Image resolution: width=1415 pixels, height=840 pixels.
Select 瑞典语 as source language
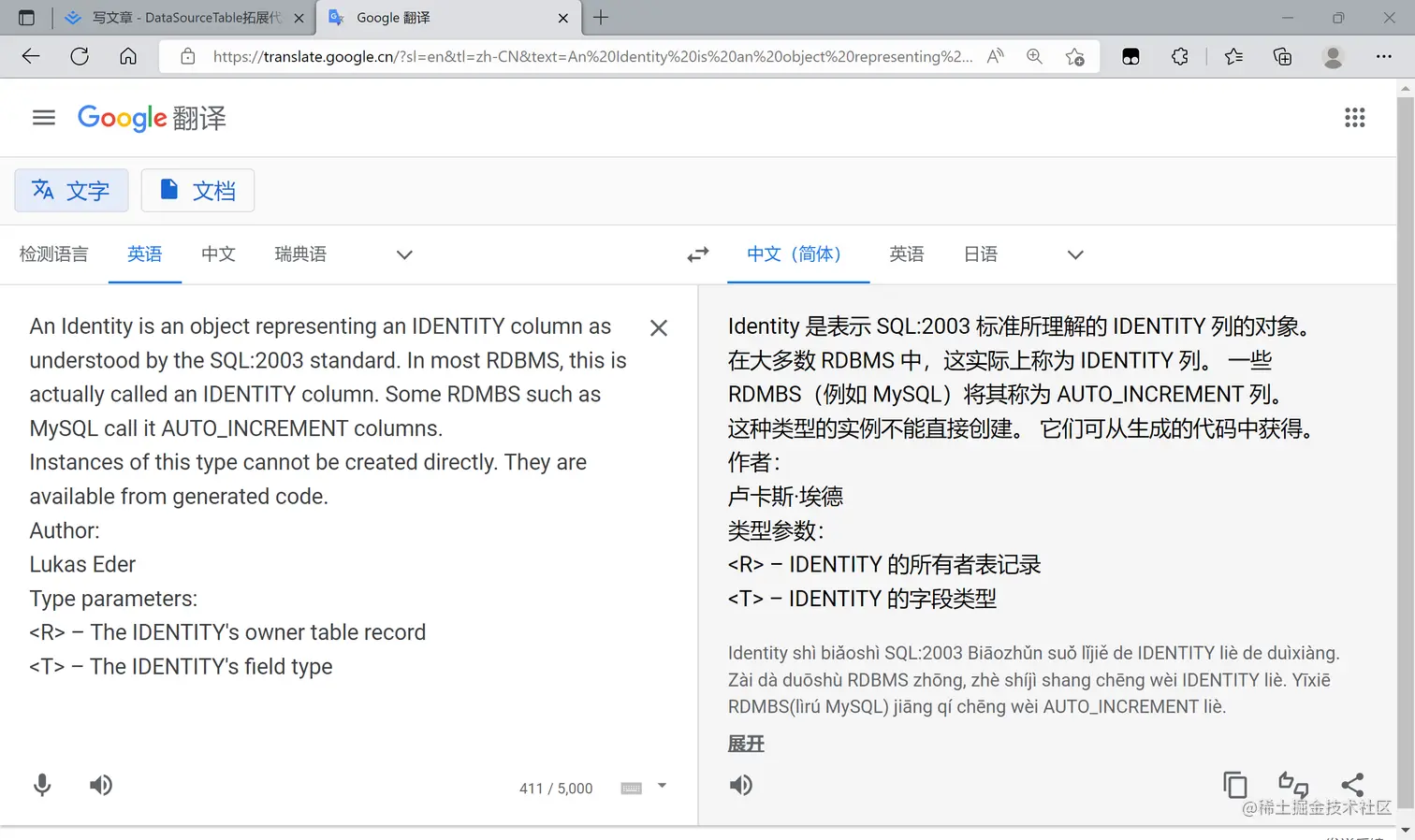(x=300, y=254)
